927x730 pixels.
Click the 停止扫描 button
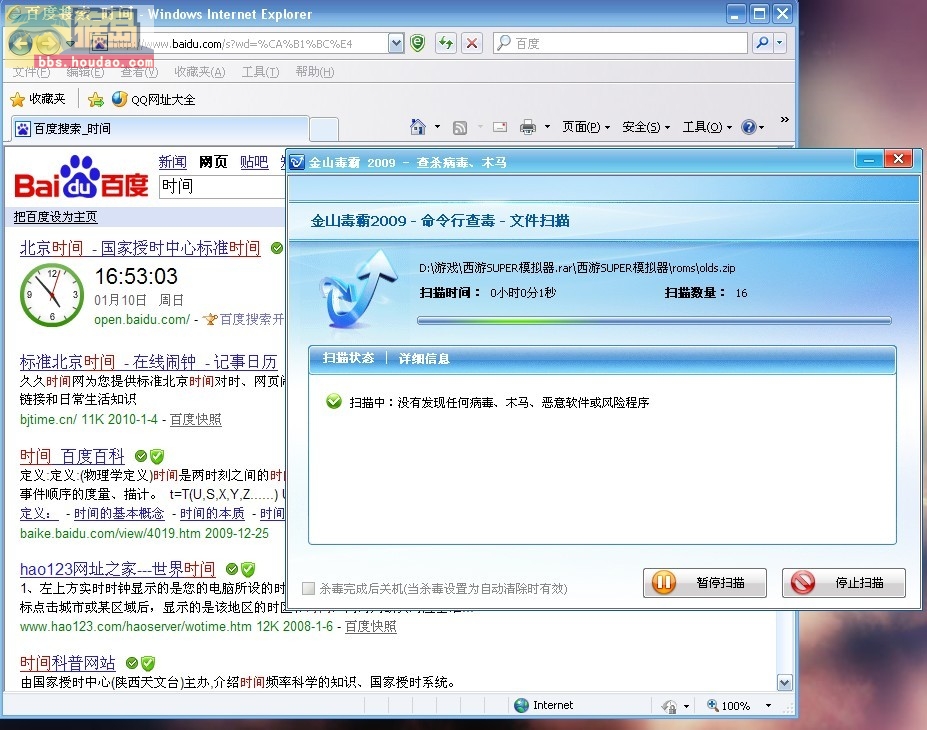844,583
